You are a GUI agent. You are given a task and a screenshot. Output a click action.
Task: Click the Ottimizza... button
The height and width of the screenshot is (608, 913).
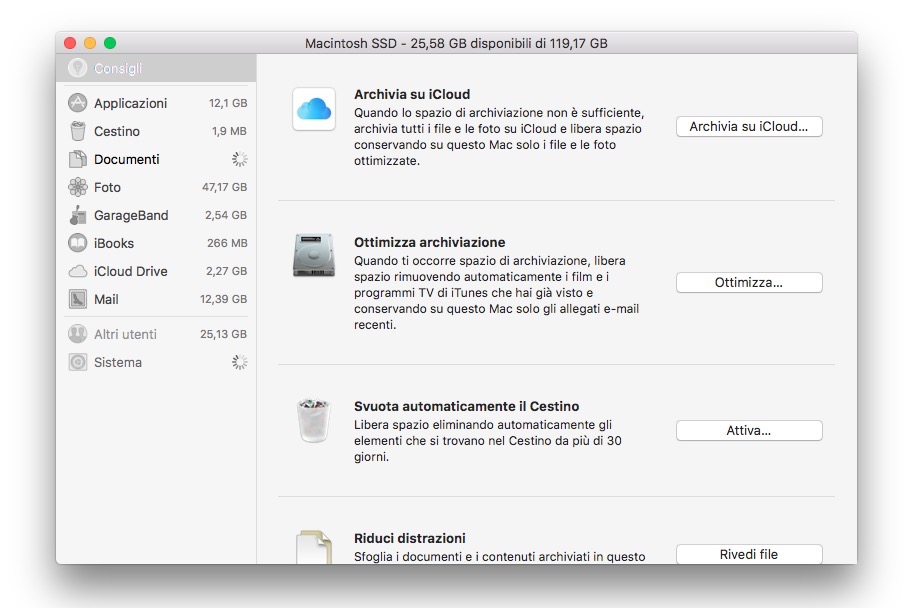tap(749, 282)
